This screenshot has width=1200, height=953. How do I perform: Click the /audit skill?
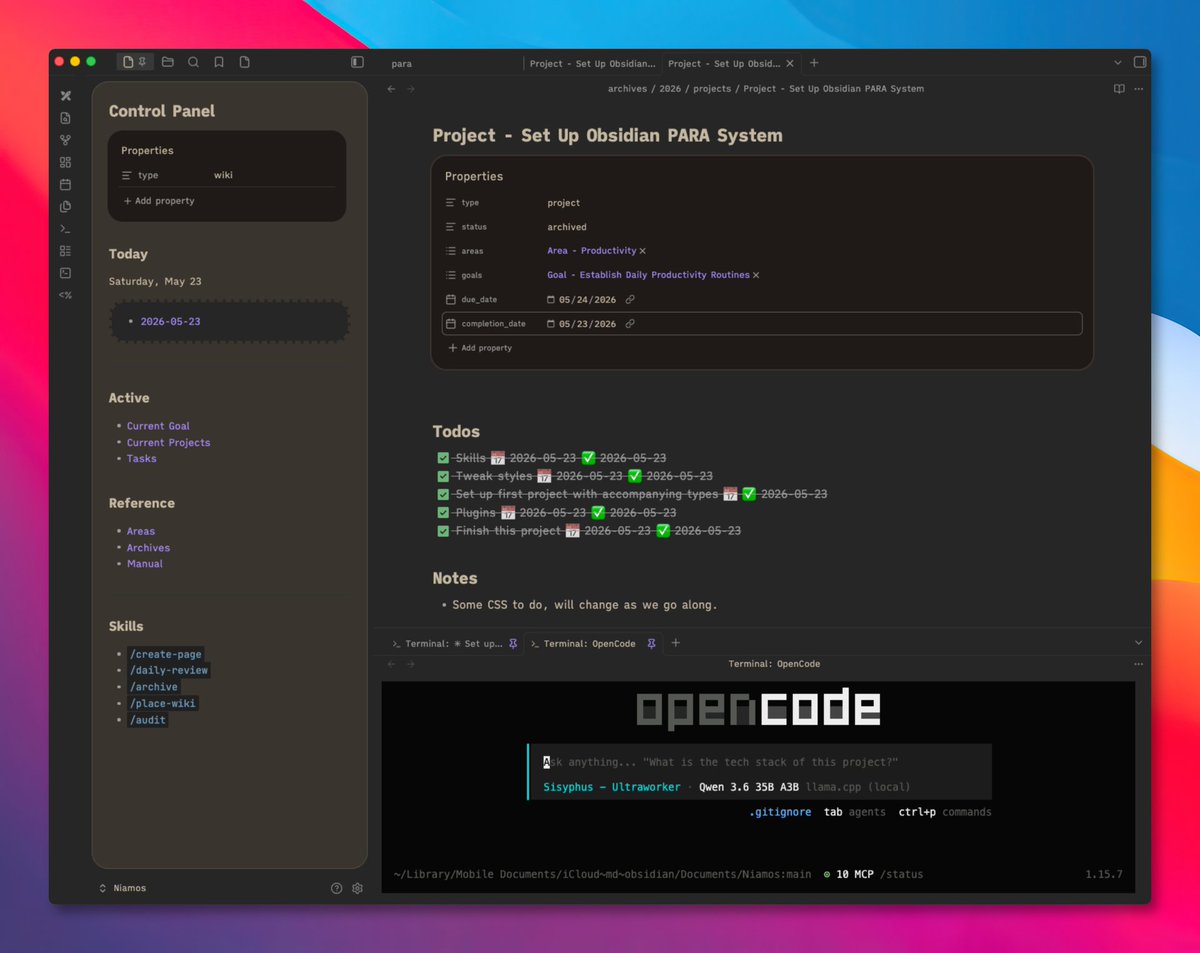[x=147, y=720]
